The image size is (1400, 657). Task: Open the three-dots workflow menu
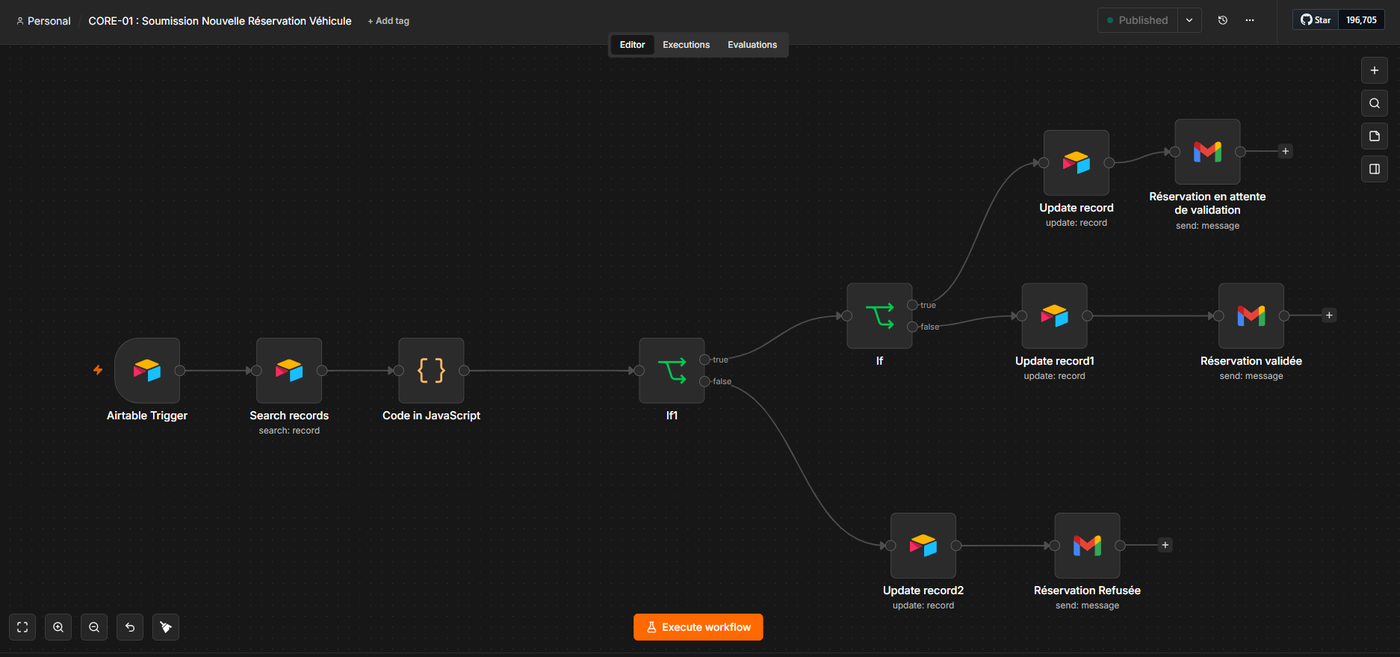[1250, 20]
